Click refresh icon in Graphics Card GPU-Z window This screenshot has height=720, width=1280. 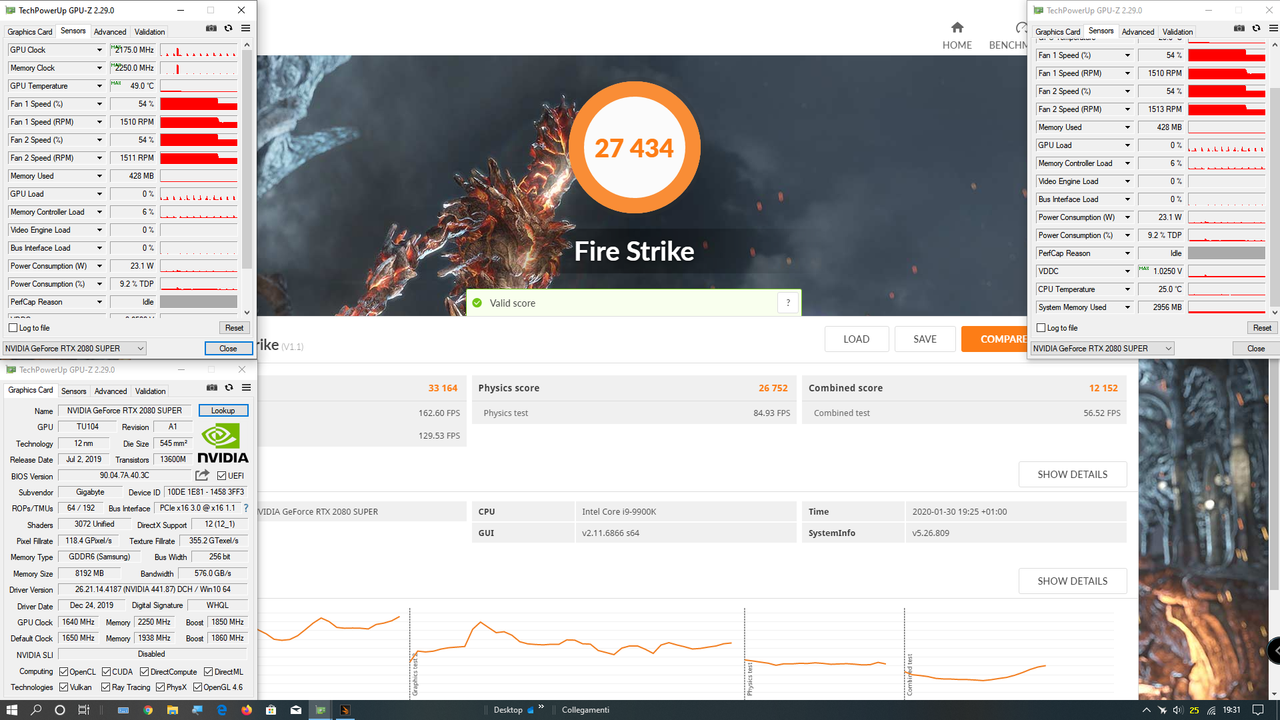pos(228,388)
